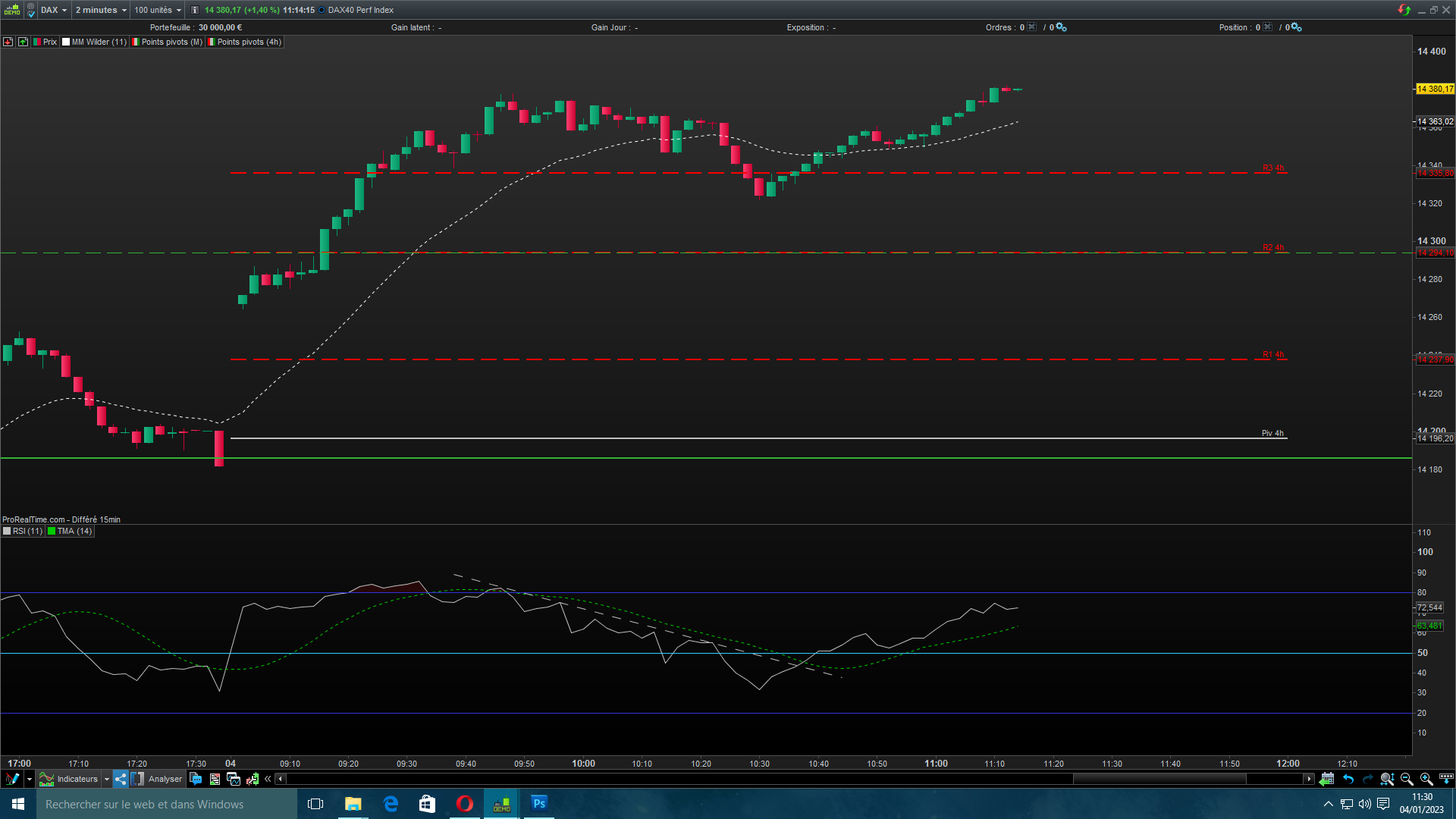Click the auto-fit zoom magnifier icon
1456x819 pixels.
(x=1387, y=779)
